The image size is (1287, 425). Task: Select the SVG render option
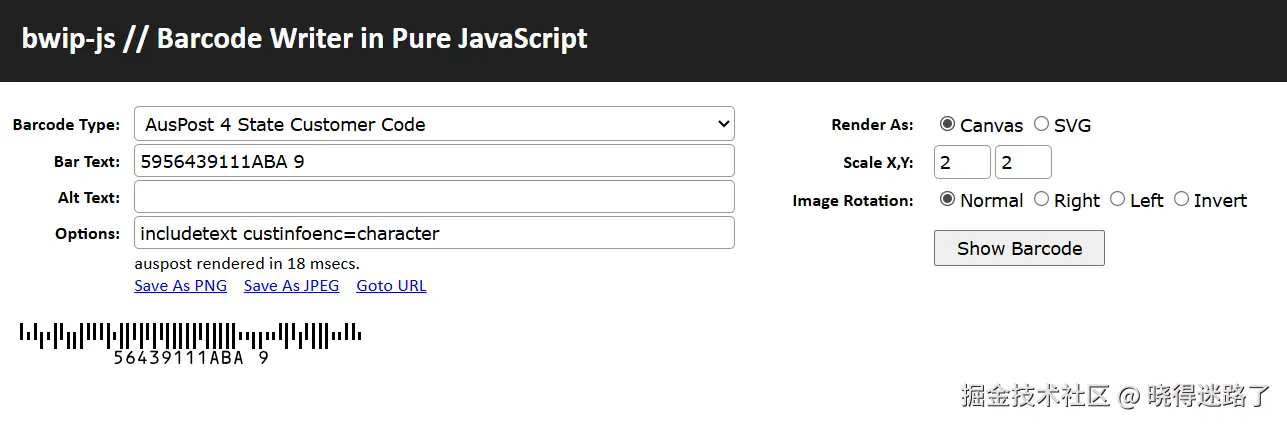pos(1041,124)
